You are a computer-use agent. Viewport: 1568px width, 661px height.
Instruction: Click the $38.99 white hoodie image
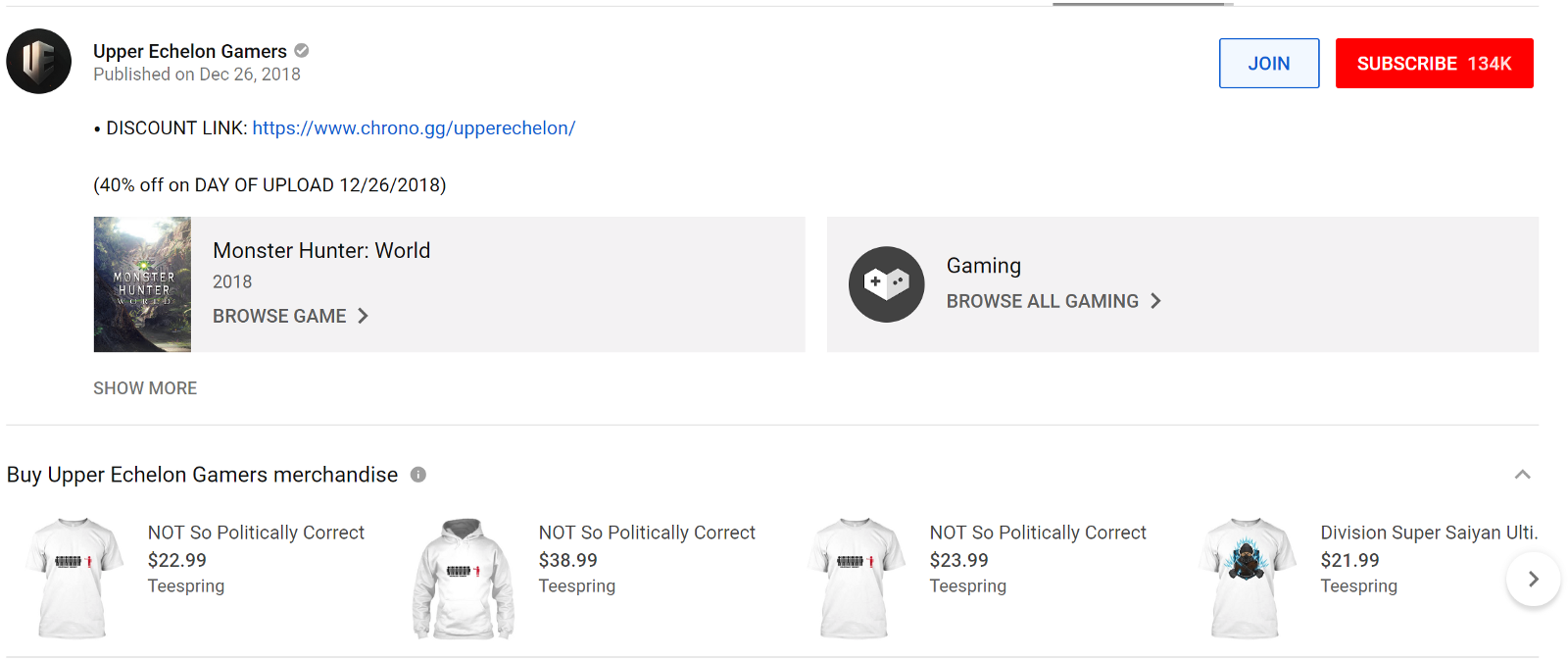(x=464, y=578)
